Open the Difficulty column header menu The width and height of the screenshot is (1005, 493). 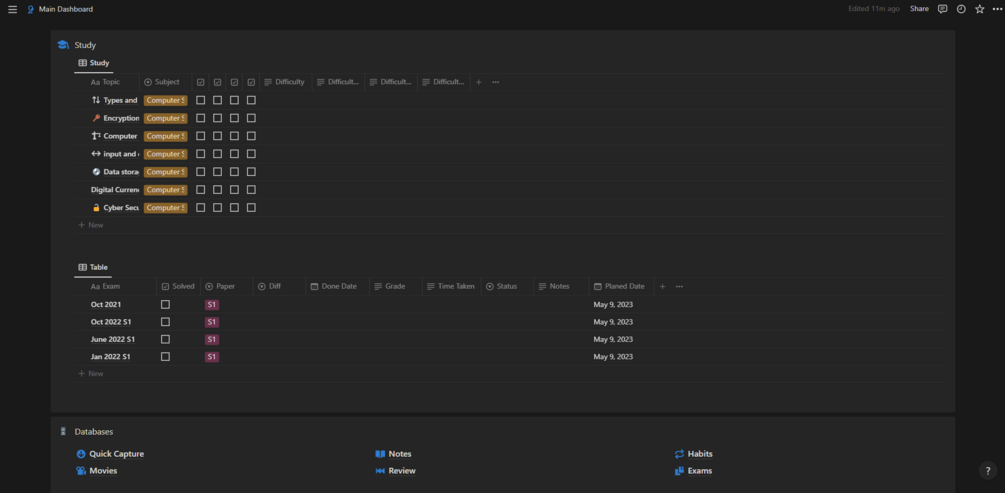click(x=285, y=82)
